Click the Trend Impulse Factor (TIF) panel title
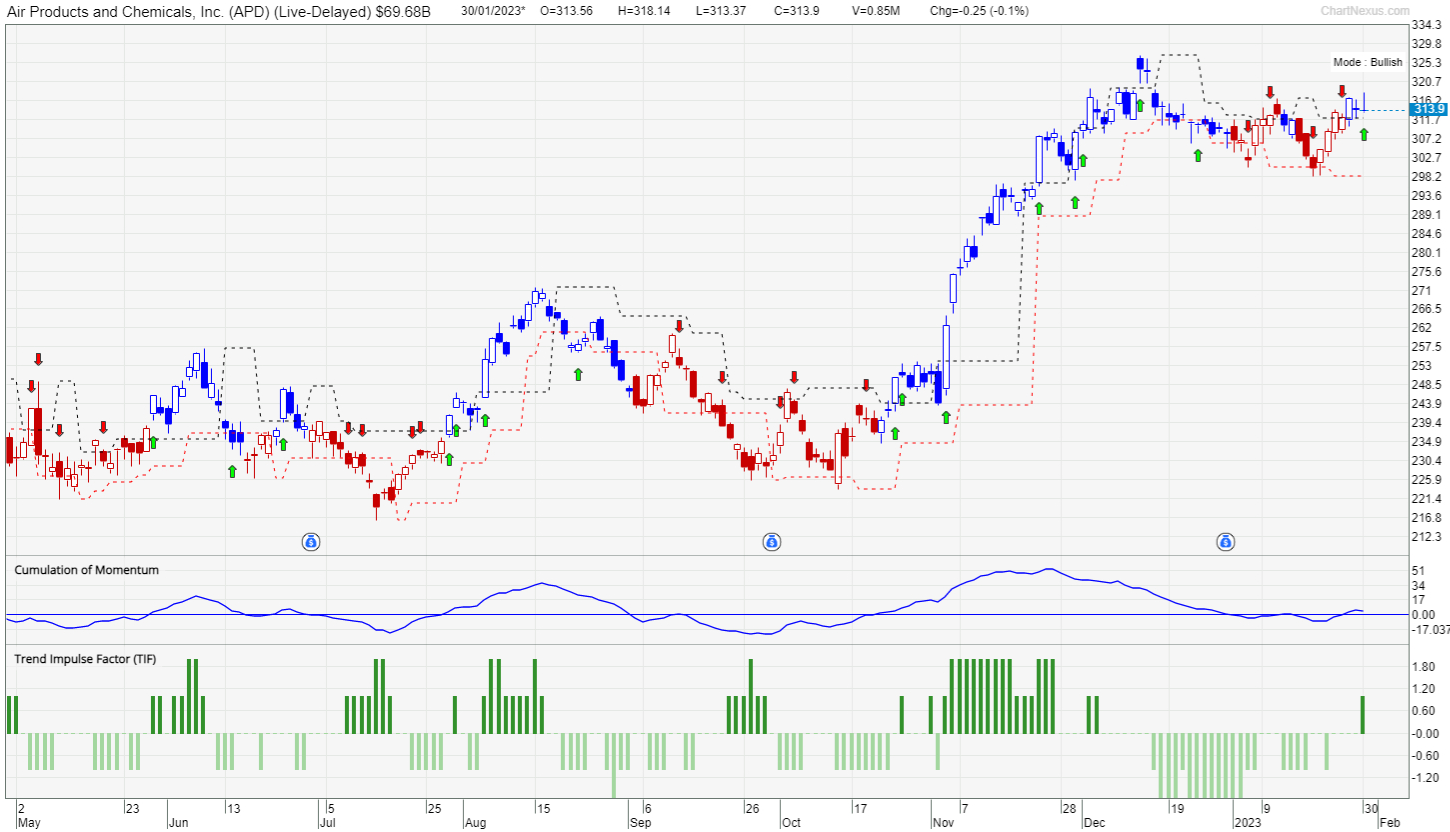1450x832 pixels. (85, 659)
